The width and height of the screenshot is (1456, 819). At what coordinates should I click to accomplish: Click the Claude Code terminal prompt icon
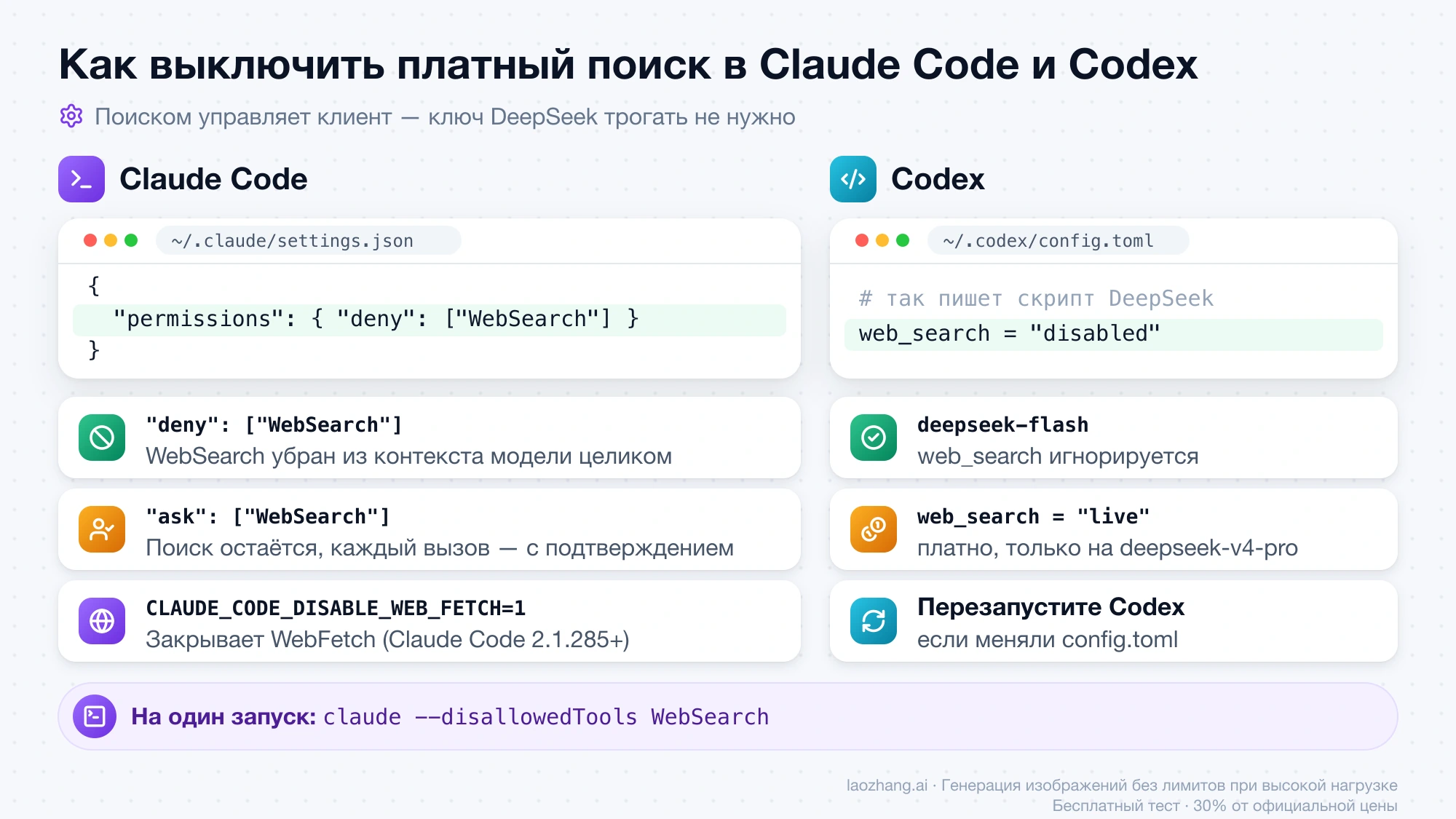tap(82, 179)
